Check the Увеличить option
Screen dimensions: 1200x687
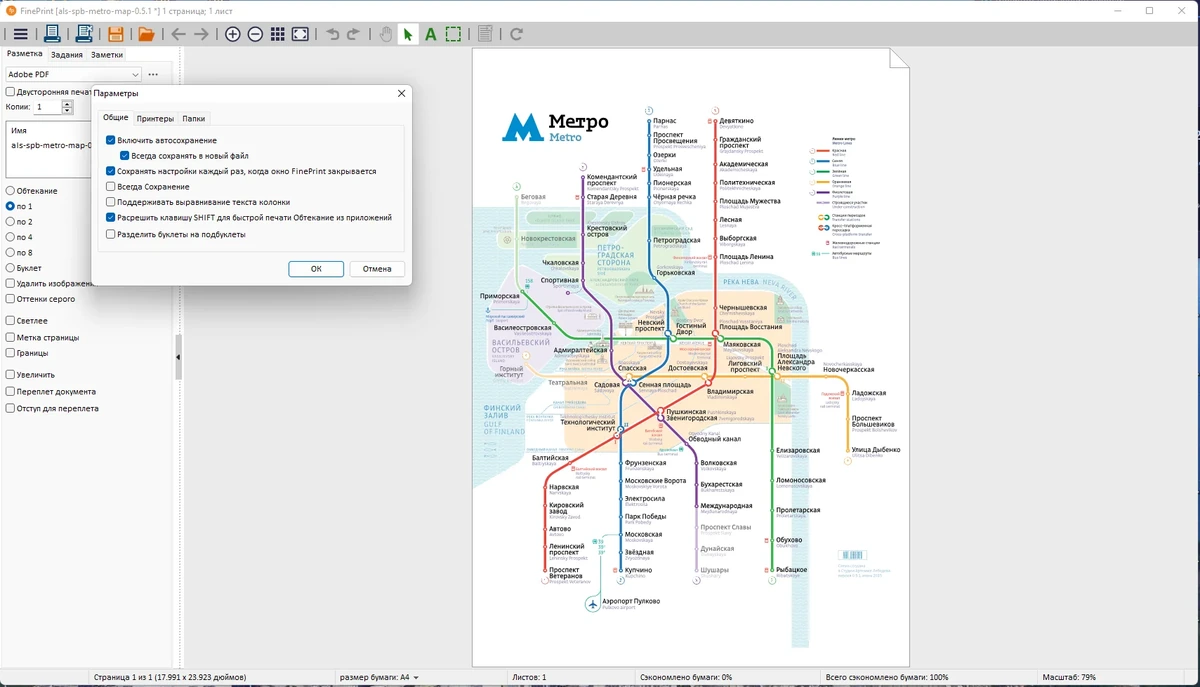(10, 375)
